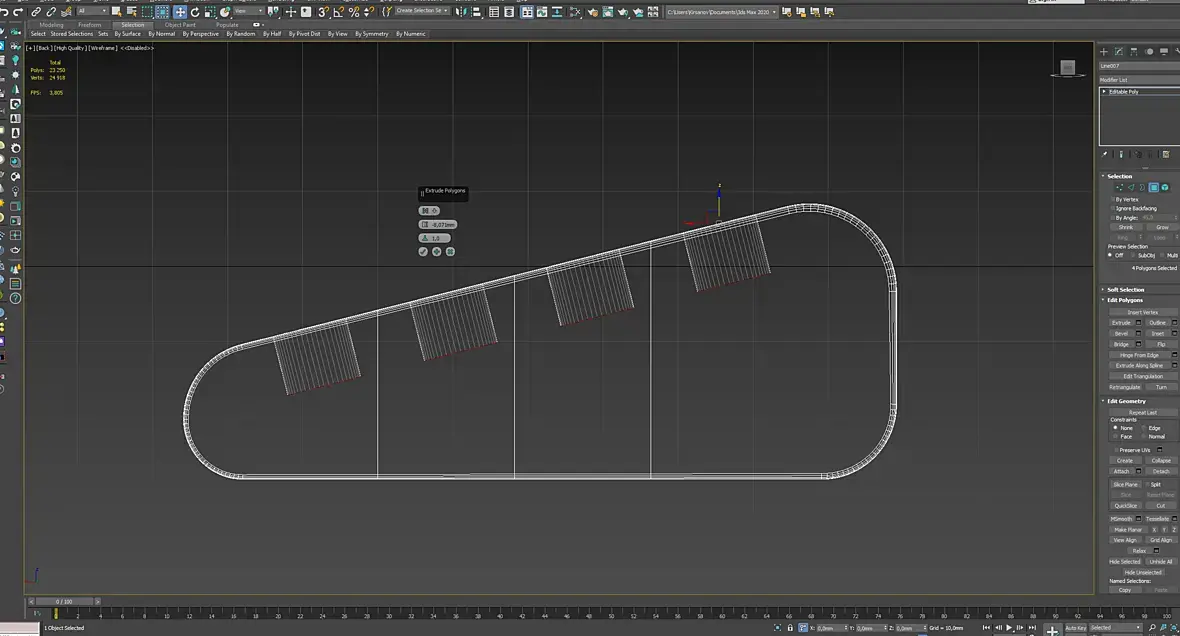Click the ViewCube in viewport corner

(x=1067, y=68)
